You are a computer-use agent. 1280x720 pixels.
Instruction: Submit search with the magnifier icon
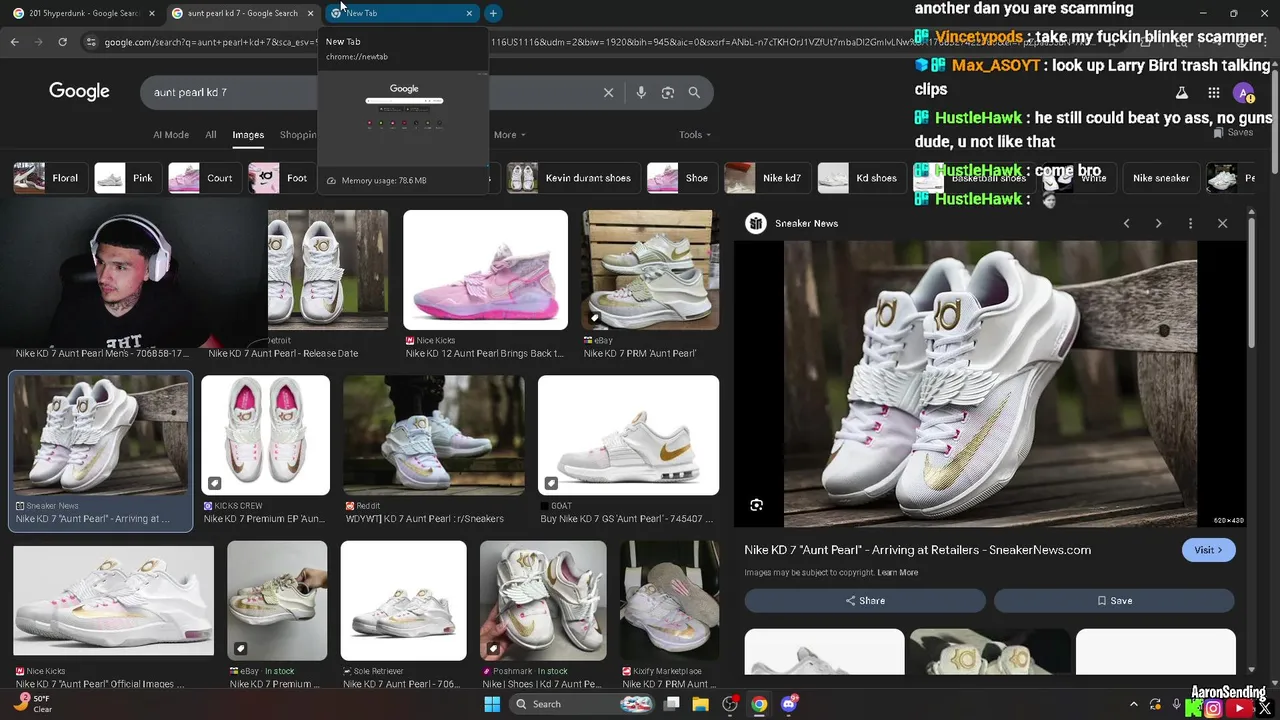[x=694, y=92]
